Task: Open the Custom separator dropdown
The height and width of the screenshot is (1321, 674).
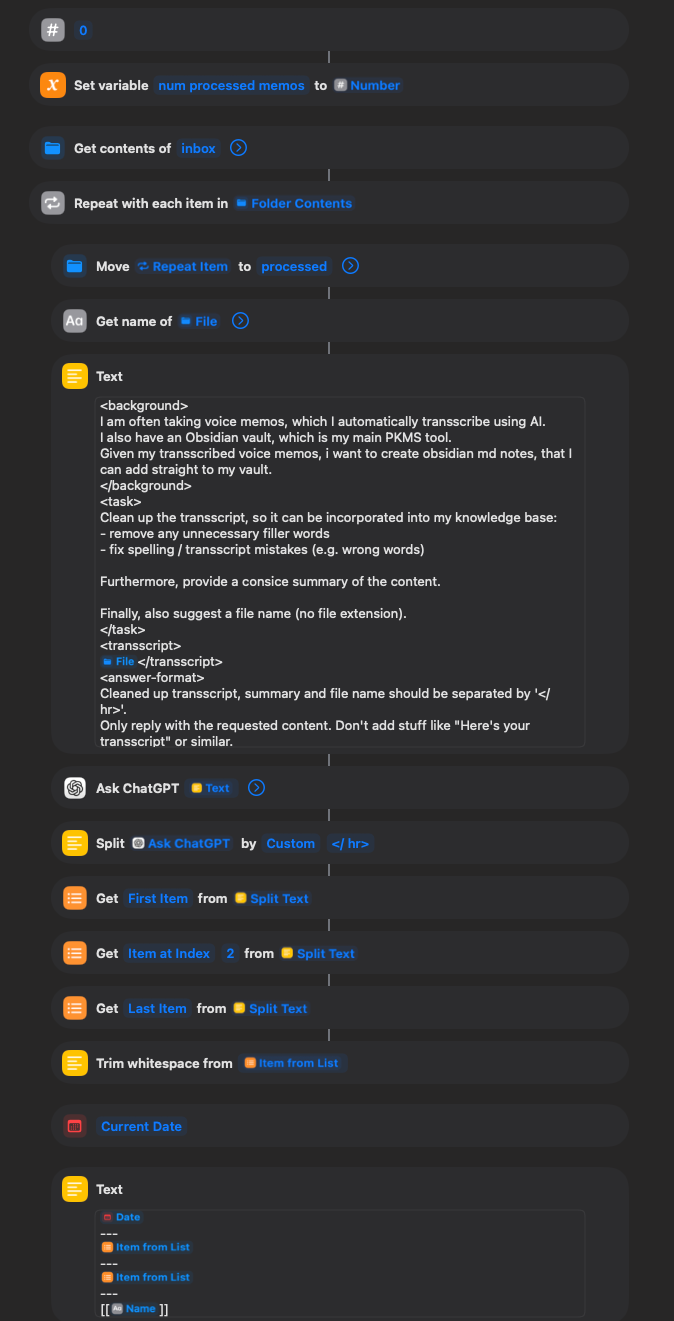Action: (x=290, y=843)
